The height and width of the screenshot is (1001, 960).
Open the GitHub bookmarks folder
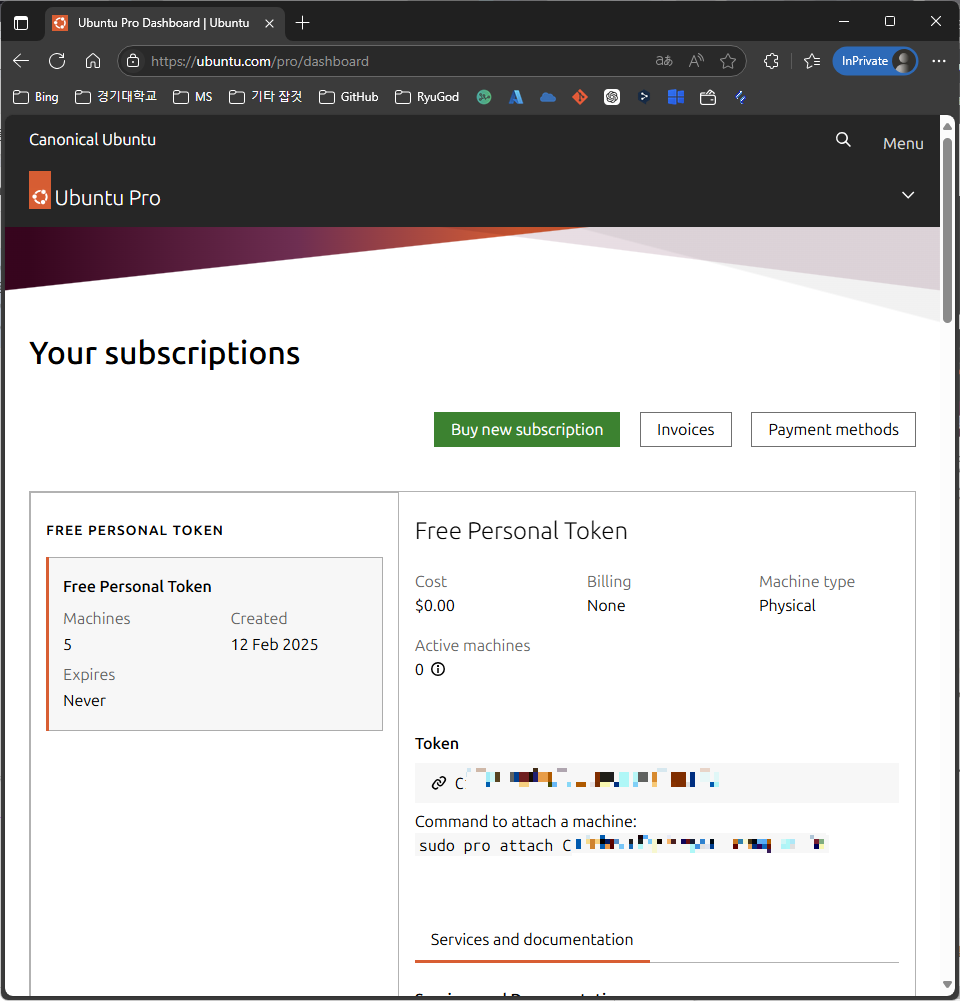pos(349,97)
